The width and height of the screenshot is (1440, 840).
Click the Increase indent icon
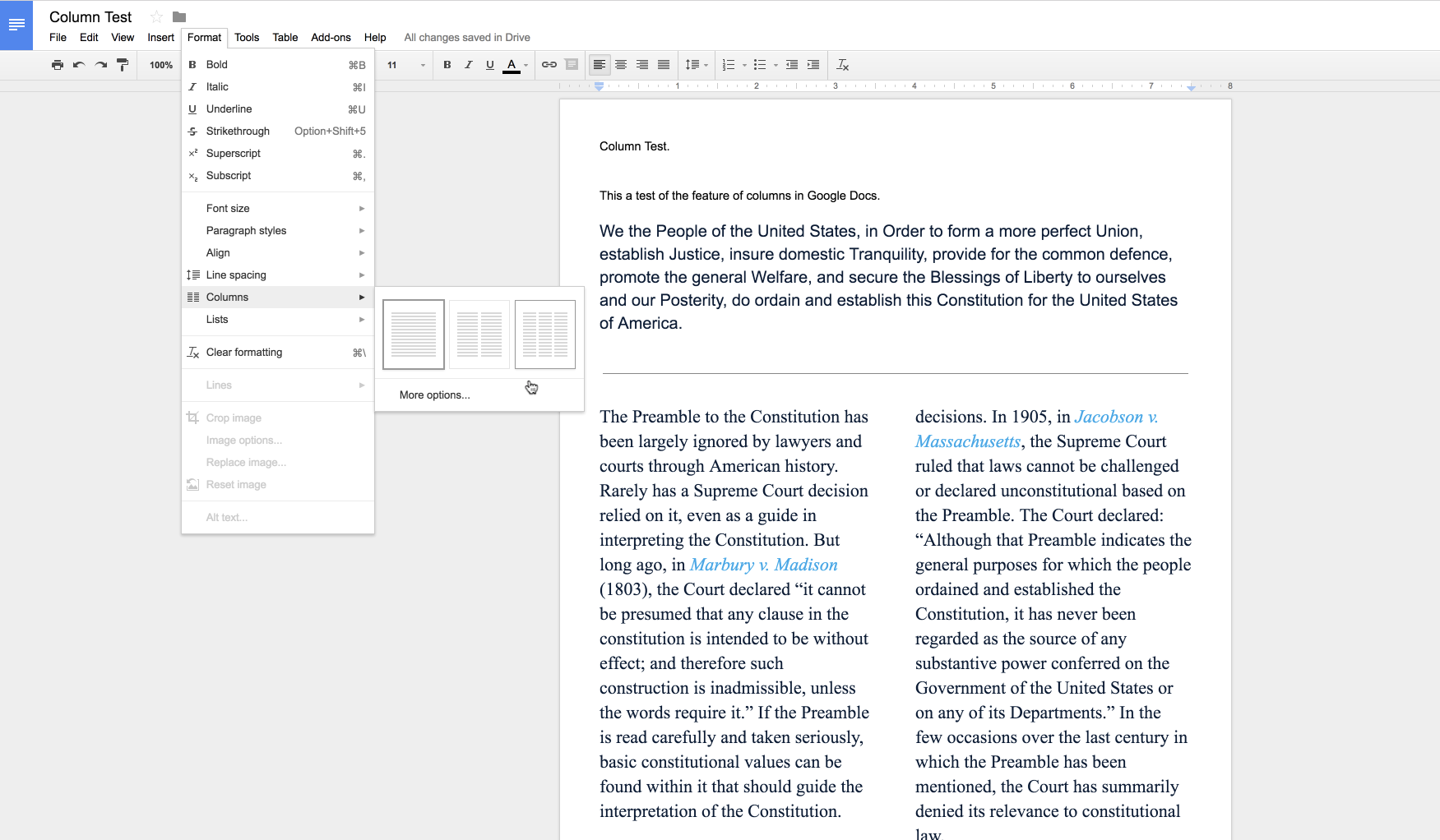[813, 64]
